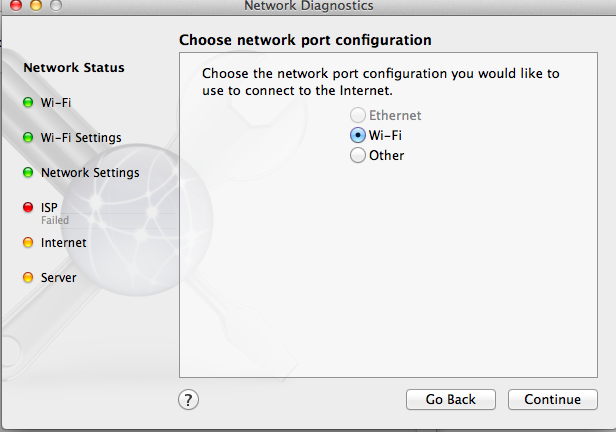Open help with the question mark button

pos(189,399)
